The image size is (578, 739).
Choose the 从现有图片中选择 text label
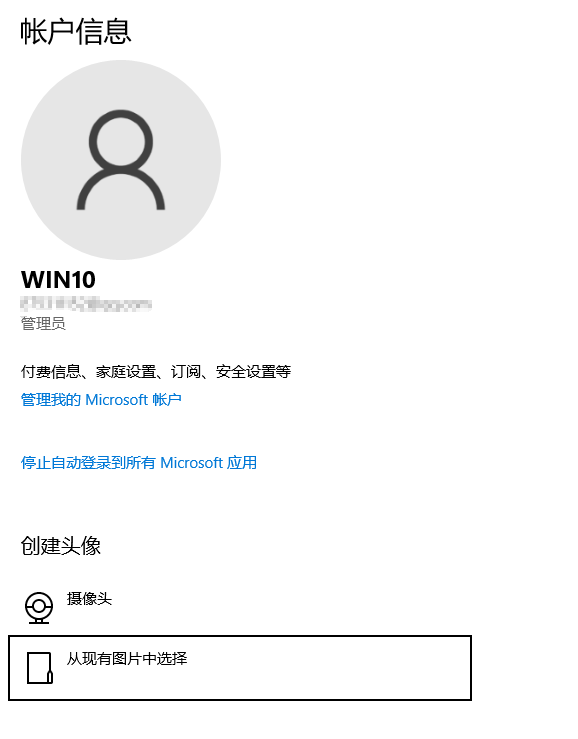pyautogui.click(x=127, y=658)
